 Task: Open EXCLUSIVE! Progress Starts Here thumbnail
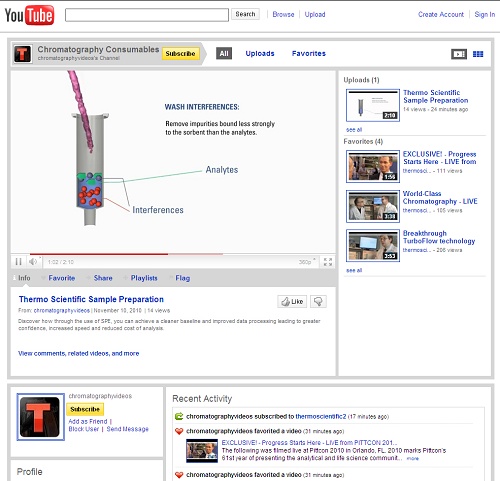click(x=373, y=166)
